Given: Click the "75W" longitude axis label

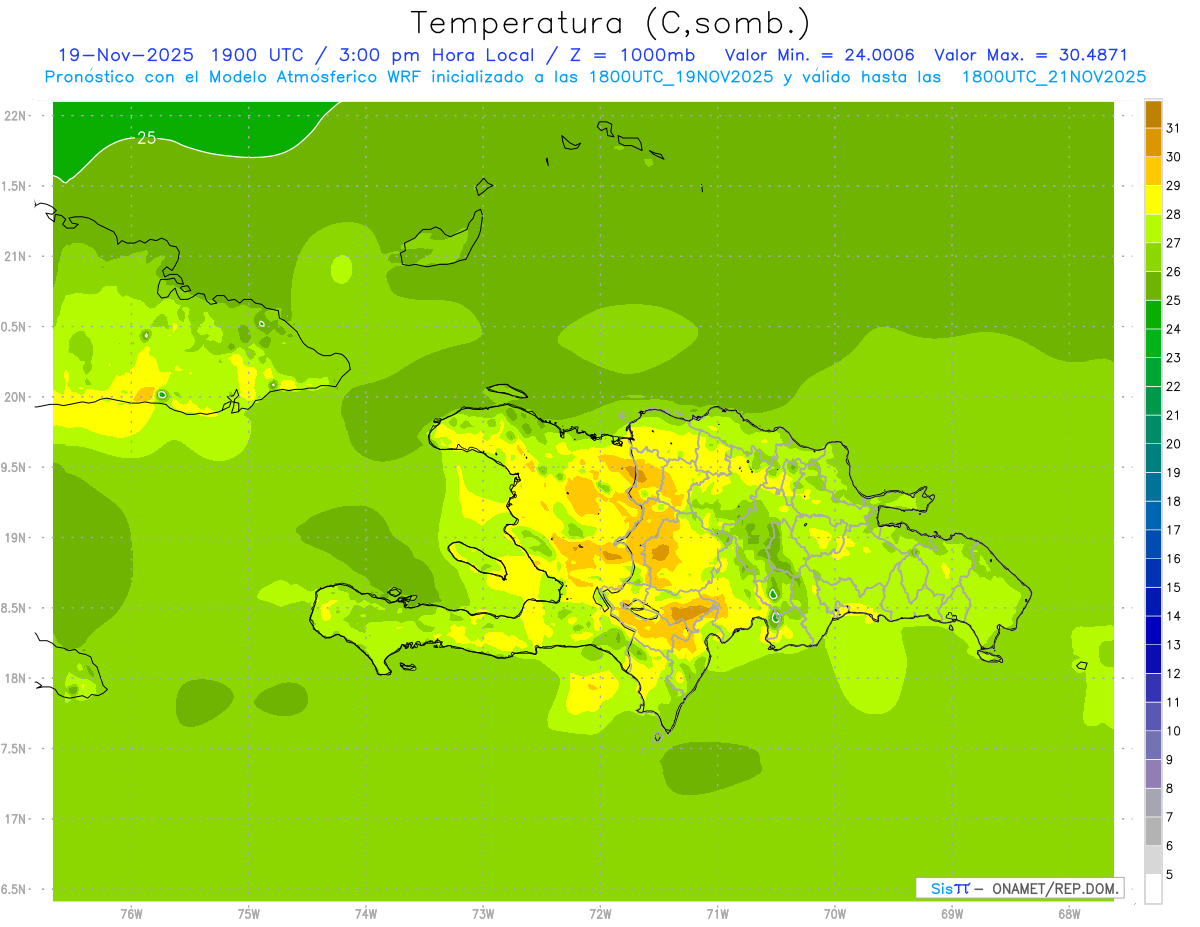Looking at the screenshot, I should [x=249, y=914].
